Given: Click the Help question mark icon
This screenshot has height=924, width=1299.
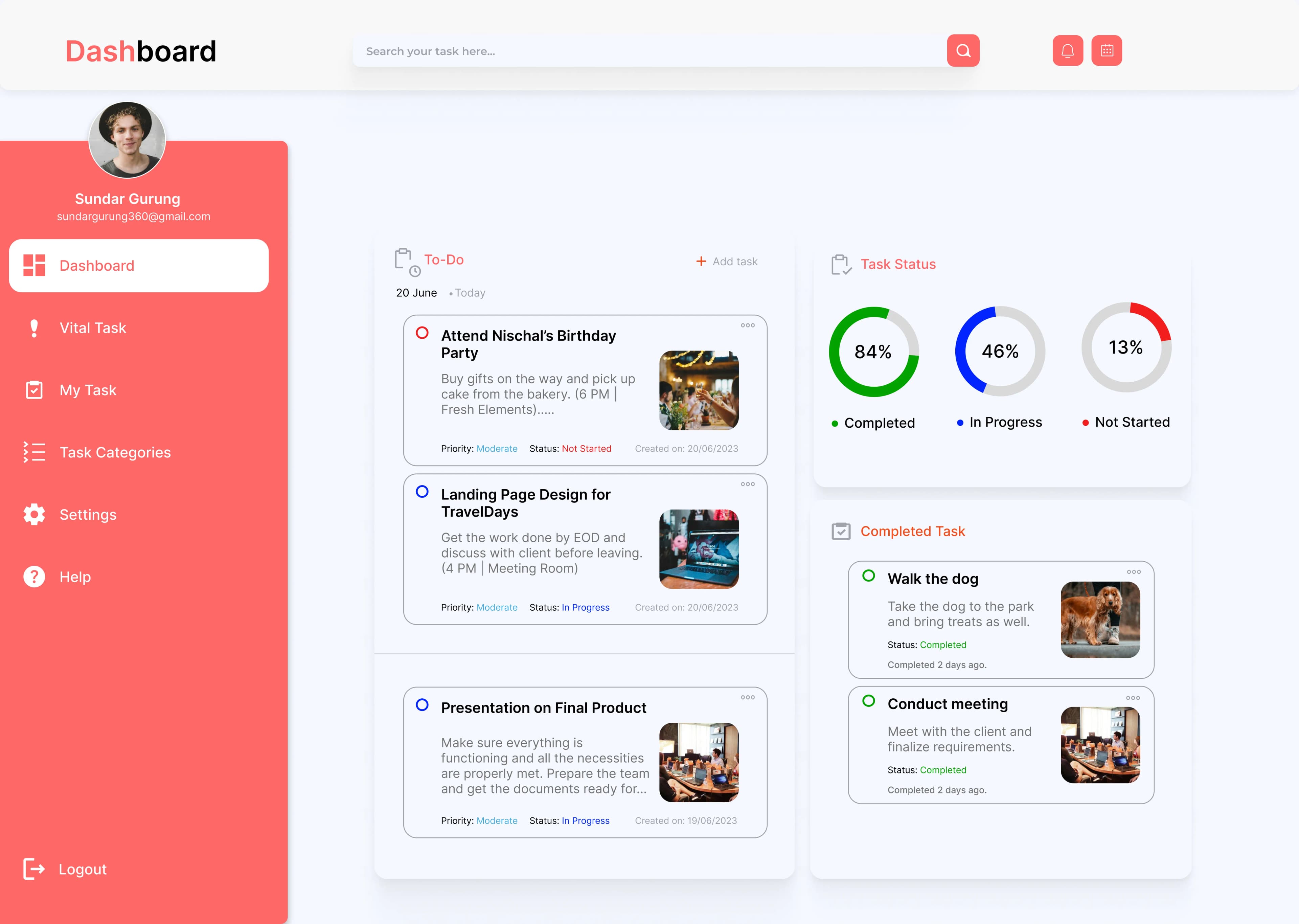Looking at the screenshot, I should click(33, 577).
